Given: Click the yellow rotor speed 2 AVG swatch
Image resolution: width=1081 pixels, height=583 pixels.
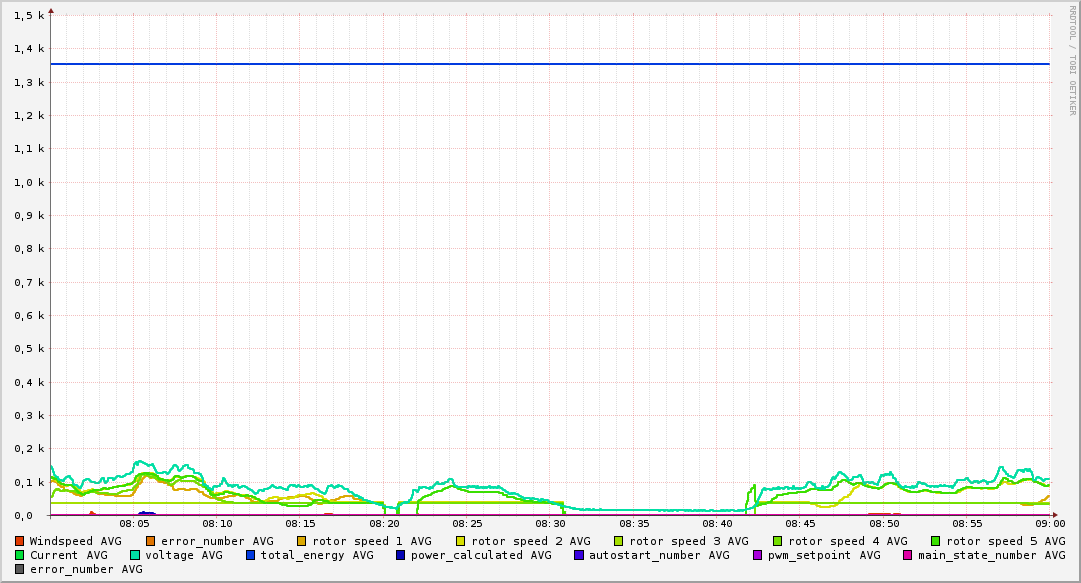Looking at the screenshot, I should [x=461, y=542].
